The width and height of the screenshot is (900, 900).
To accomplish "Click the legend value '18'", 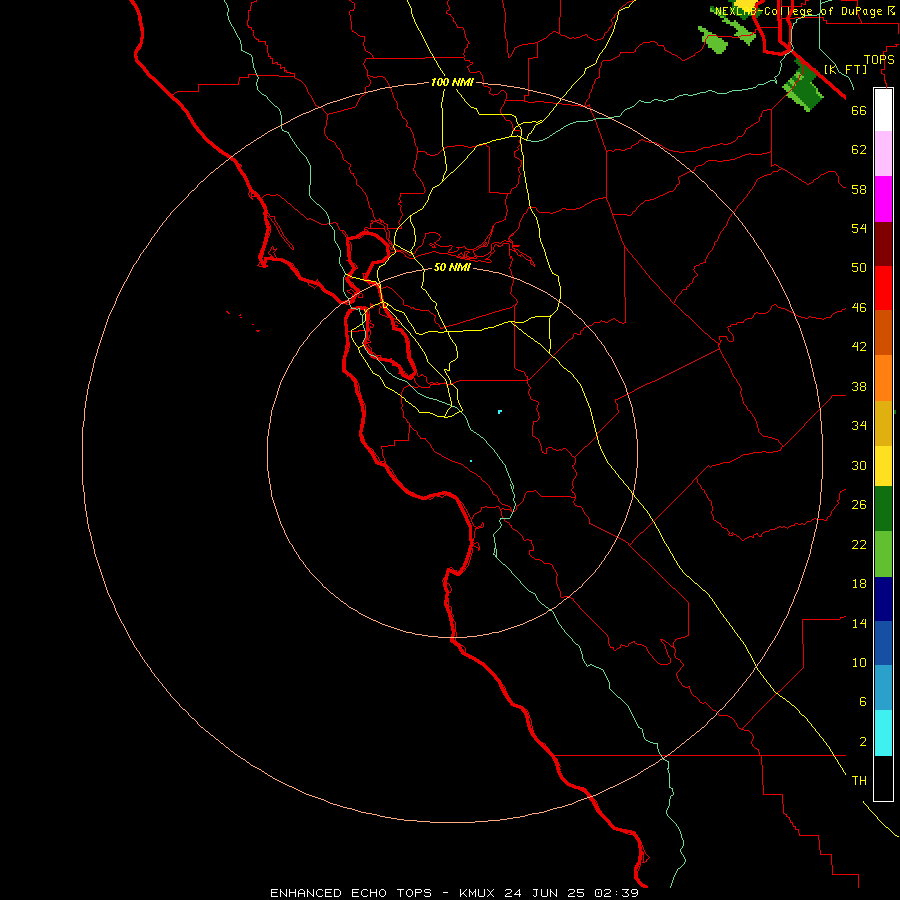I will click(x=859, y=584).
